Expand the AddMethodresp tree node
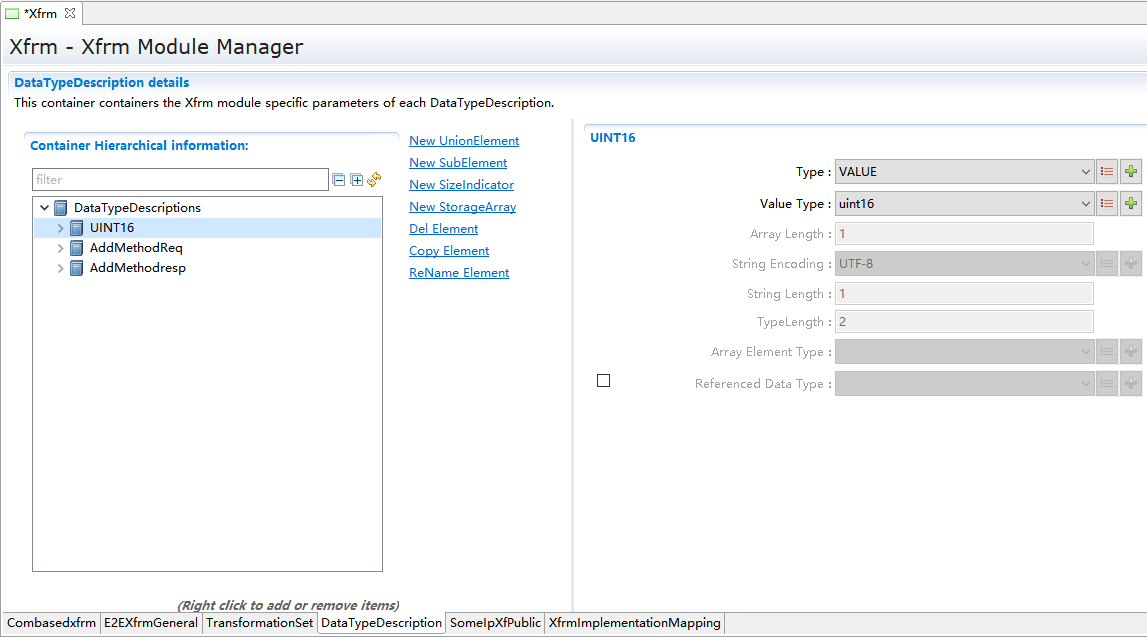1147x637 pixels. coord(60,268)
